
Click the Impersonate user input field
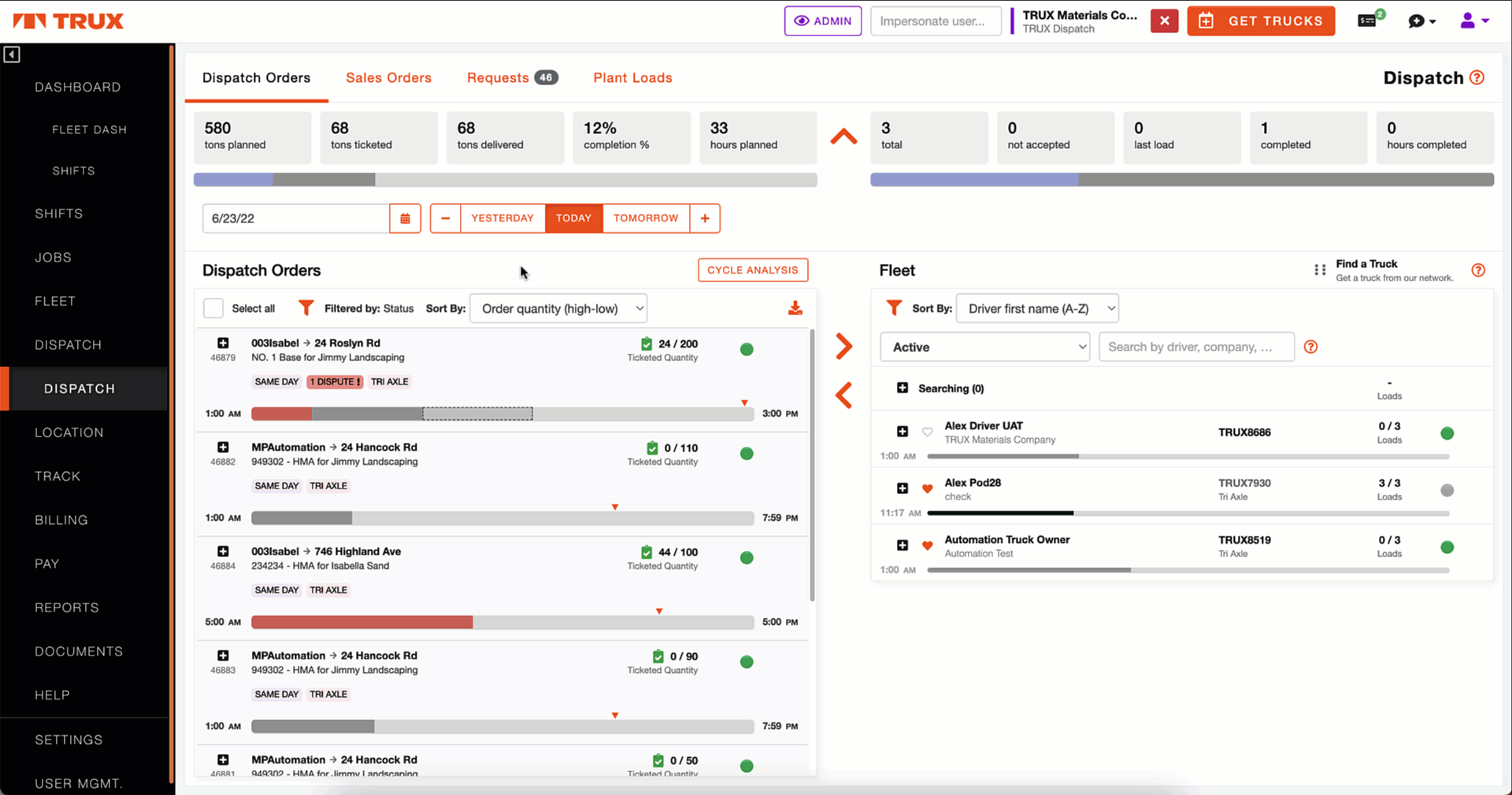point(936,21)
